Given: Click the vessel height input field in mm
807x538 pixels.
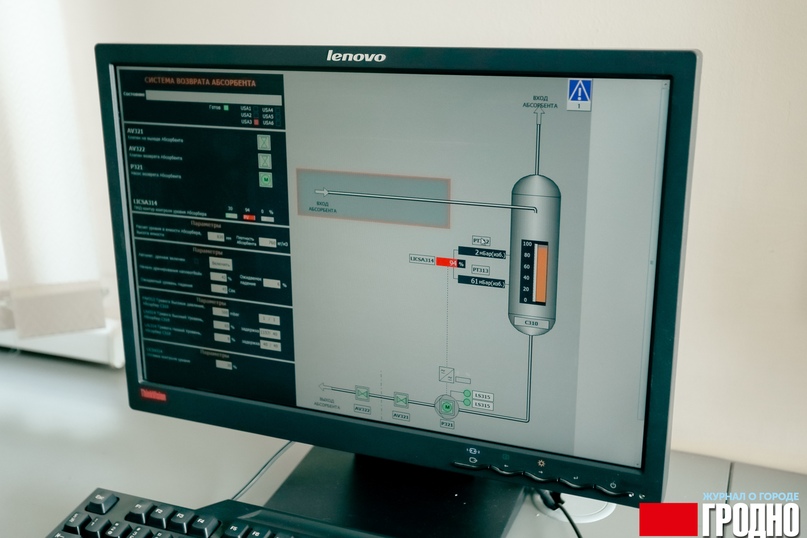Looking at the screenshot, I should [x=216, y=237].
